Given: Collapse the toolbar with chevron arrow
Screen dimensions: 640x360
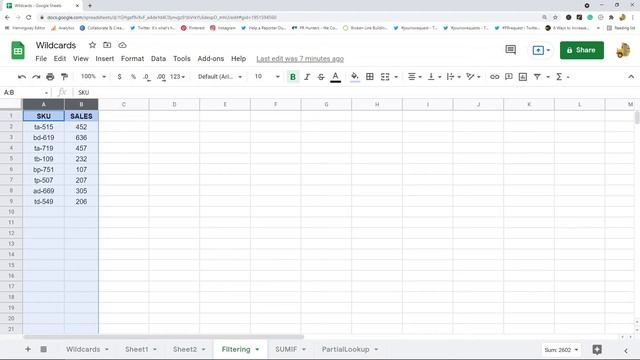Looking at the screenshot, I should (631, 77).
